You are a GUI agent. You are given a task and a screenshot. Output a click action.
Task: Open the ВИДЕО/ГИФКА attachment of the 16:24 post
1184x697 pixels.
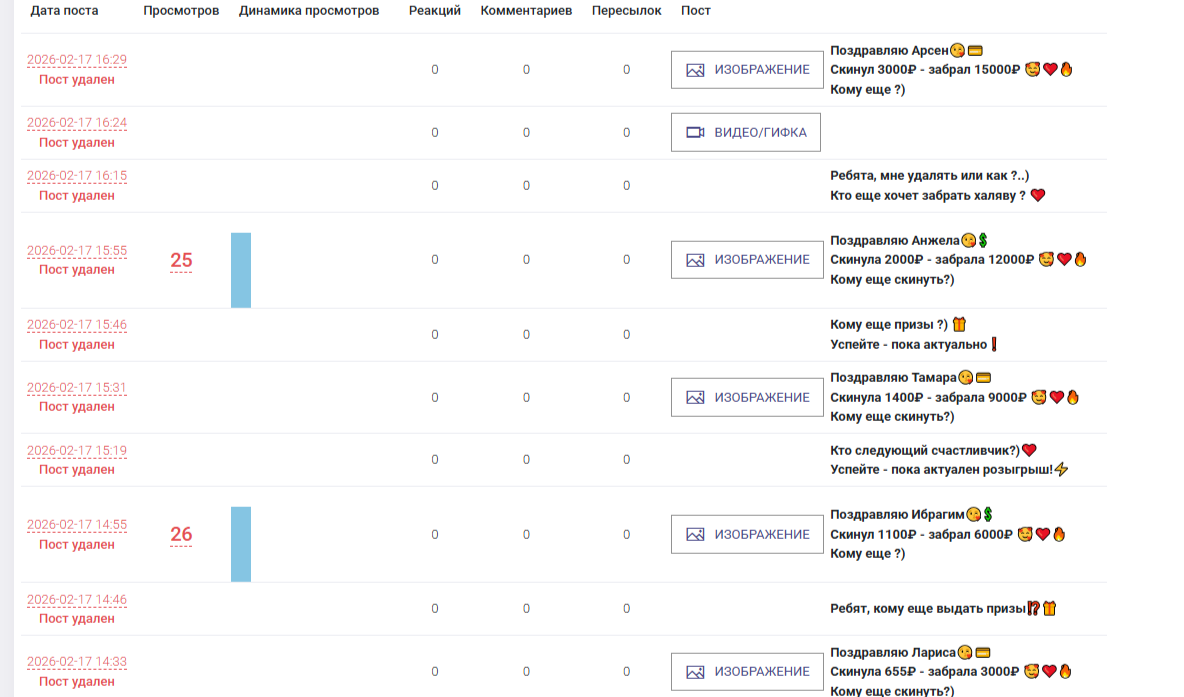tap(747, 132)
